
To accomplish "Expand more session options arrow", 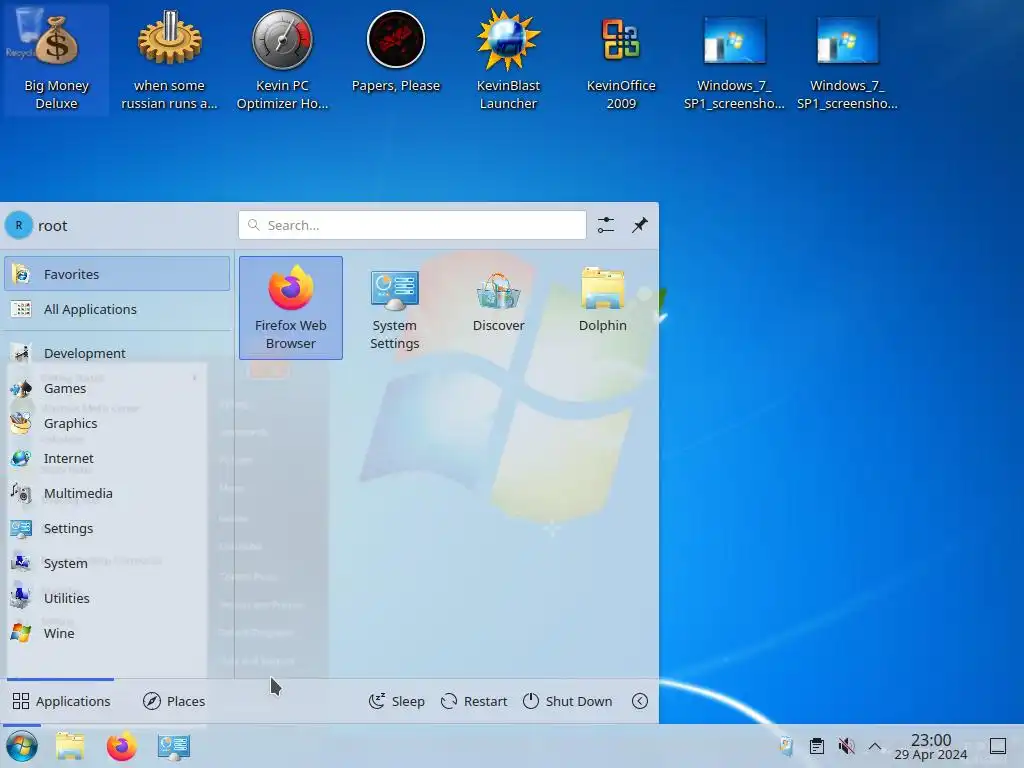I will point(640,701).
